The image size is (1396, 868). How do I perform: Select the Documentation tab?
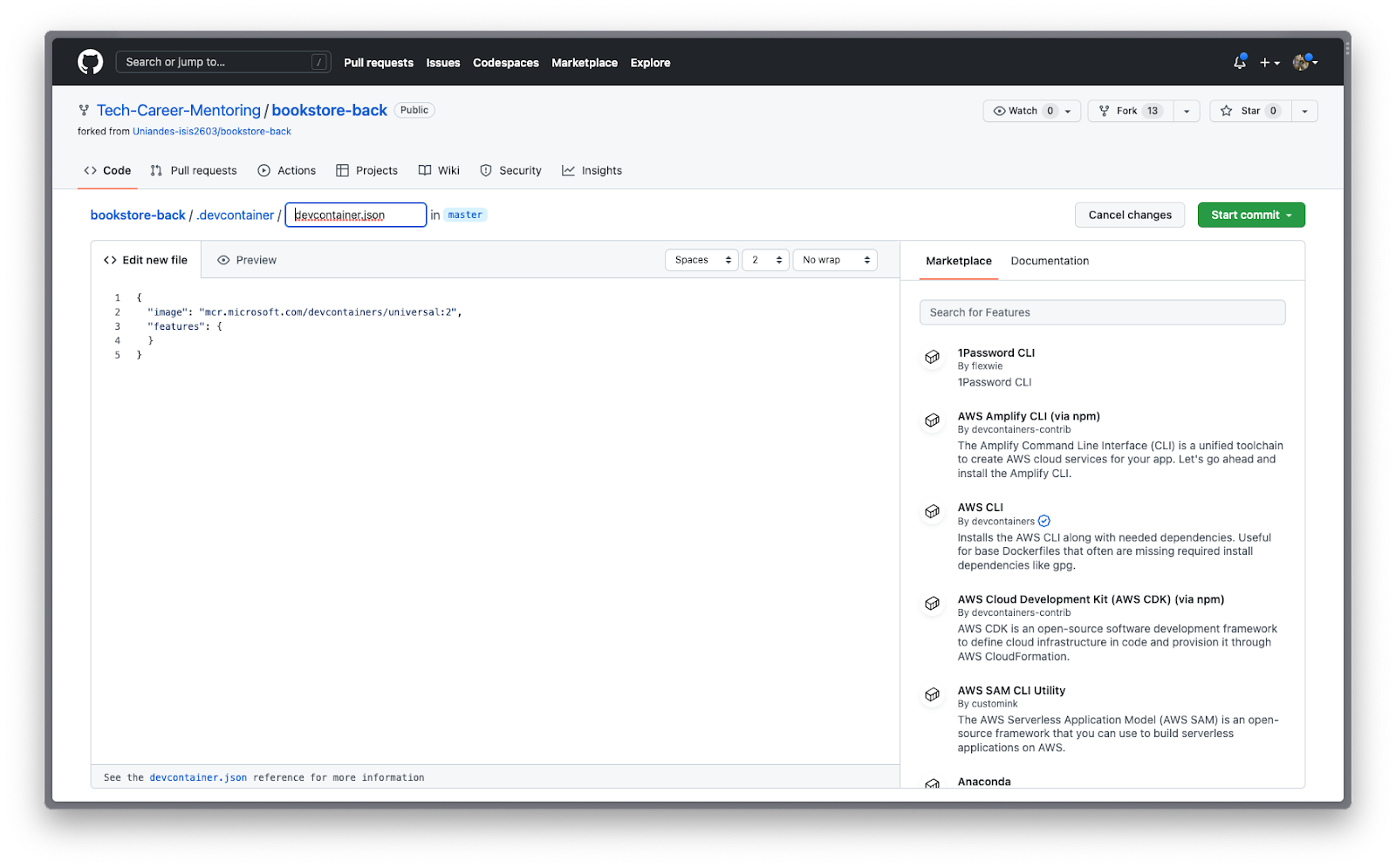1050,261
